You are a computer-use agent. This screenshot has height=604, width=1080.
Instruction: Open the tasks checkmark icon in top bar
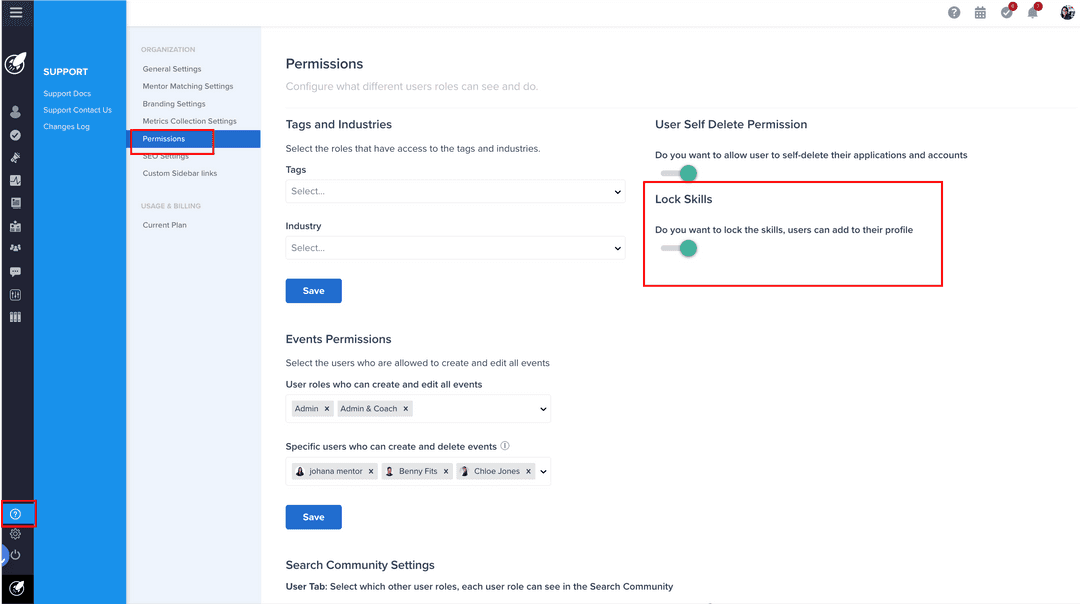tap(1007, 13)
